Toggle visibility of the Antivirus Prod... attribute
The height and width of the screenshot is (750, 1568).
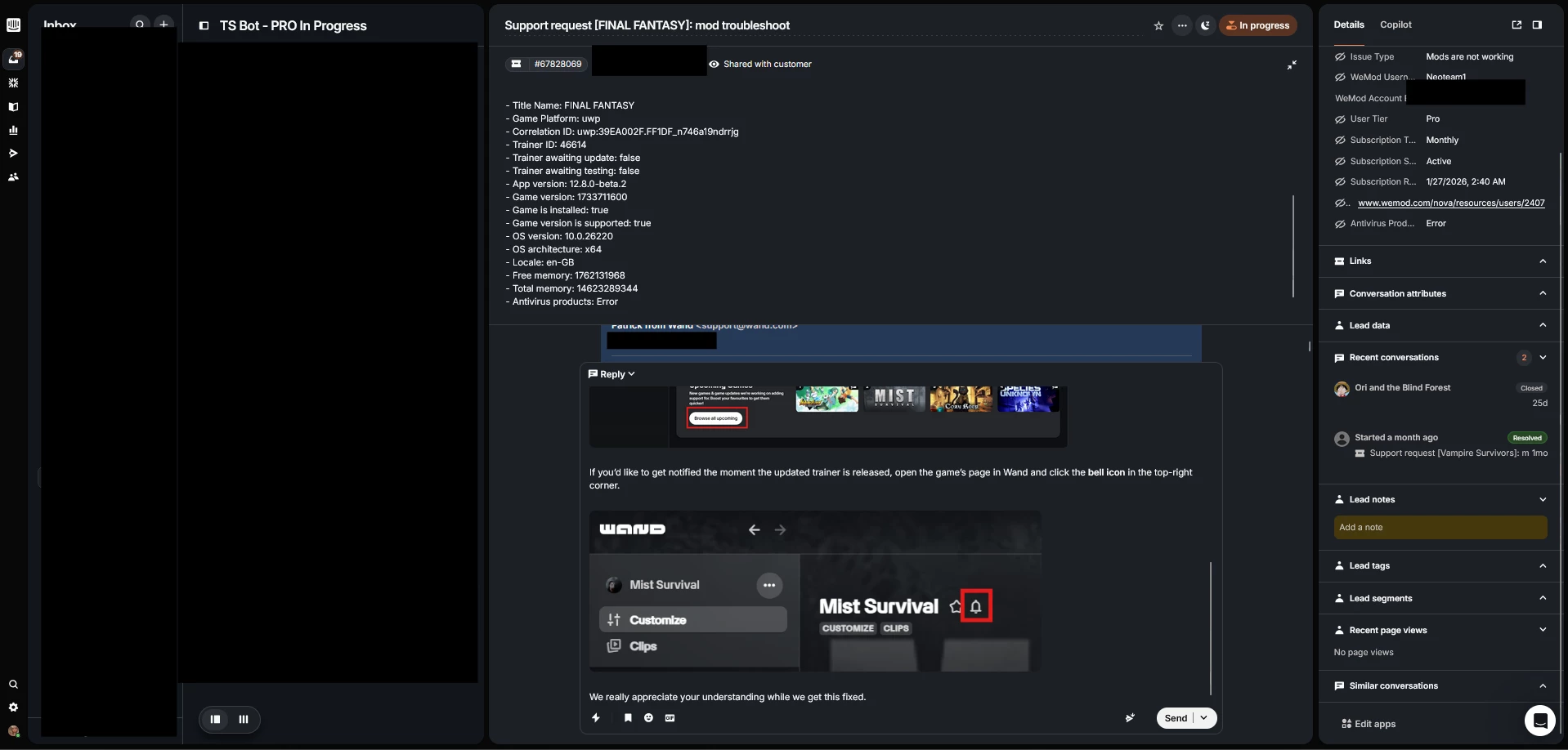click(1340, 224)
